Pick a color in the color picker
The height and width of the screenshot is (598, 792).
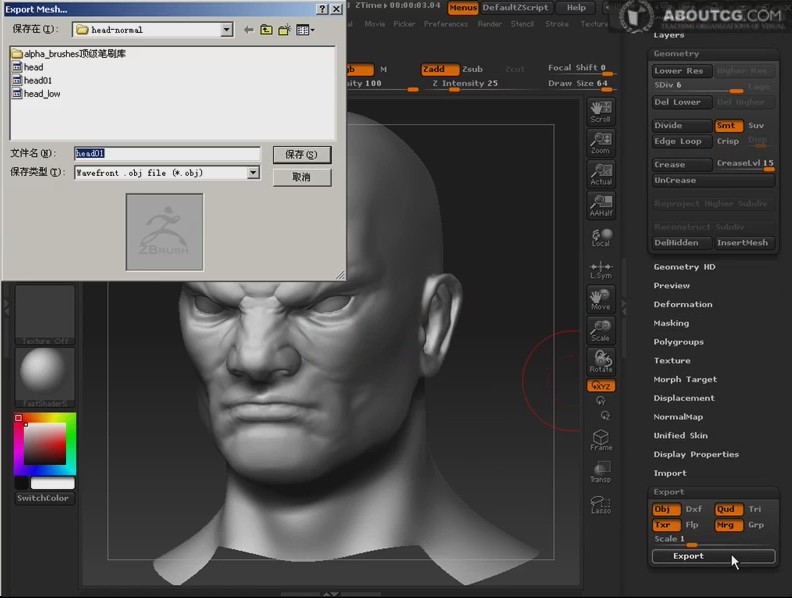44,444
